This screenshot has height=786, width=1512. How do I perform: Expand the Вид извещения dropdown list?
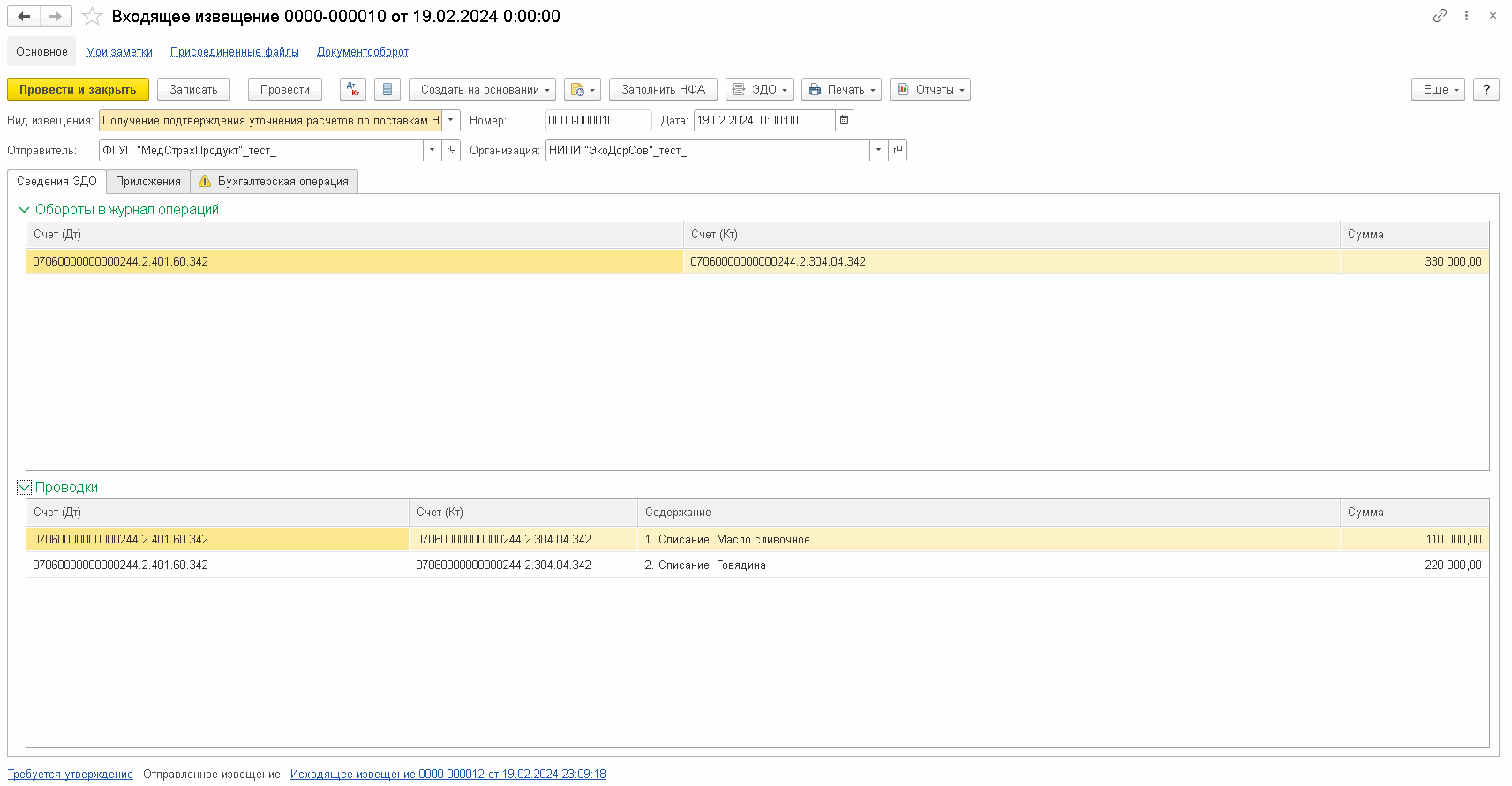click(x=451, y=120)
